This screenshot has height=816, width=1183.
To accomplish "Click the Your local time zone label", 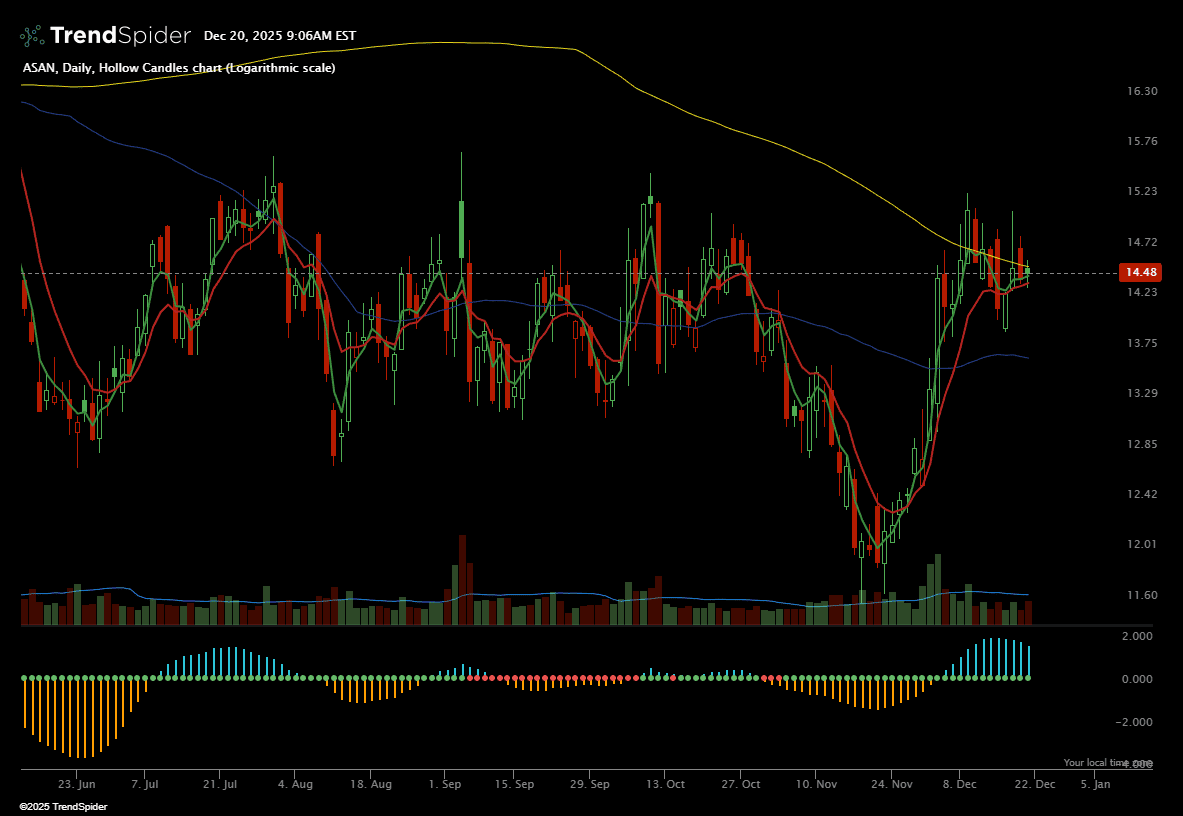I will [x=1106, y=762].
